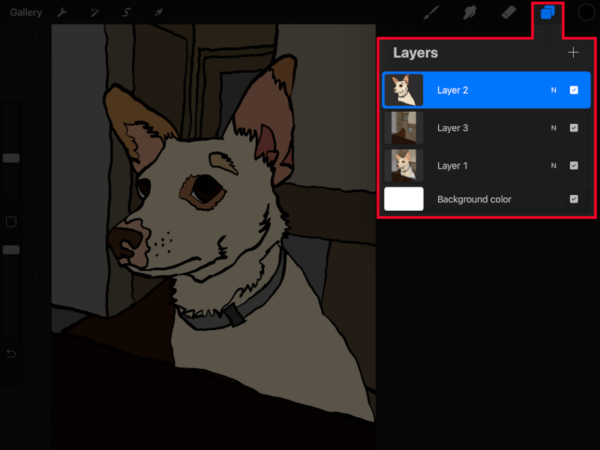Viewport: 600px width, 450px height.
Task: Open Layer 1 blend mode N options
Action: [x=552, y=165]
